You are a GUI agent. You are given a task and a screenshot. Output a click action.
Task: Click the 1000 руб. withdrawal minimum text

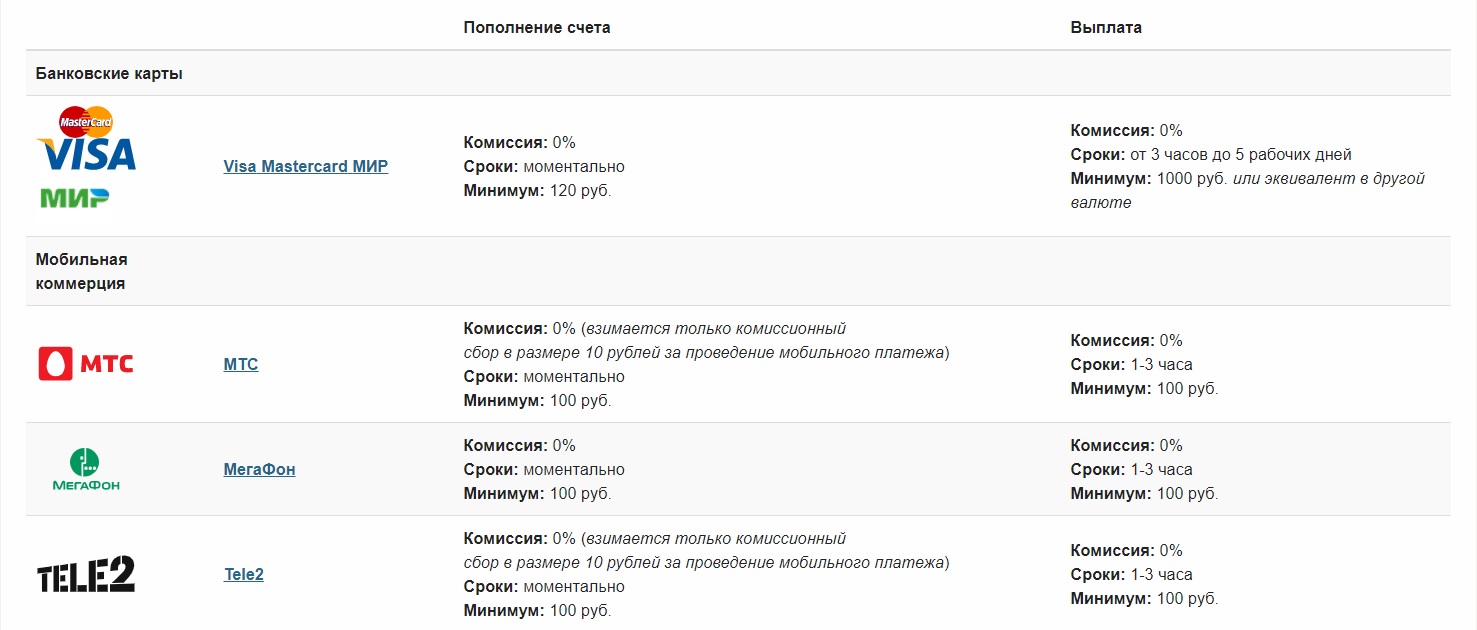1190,179
